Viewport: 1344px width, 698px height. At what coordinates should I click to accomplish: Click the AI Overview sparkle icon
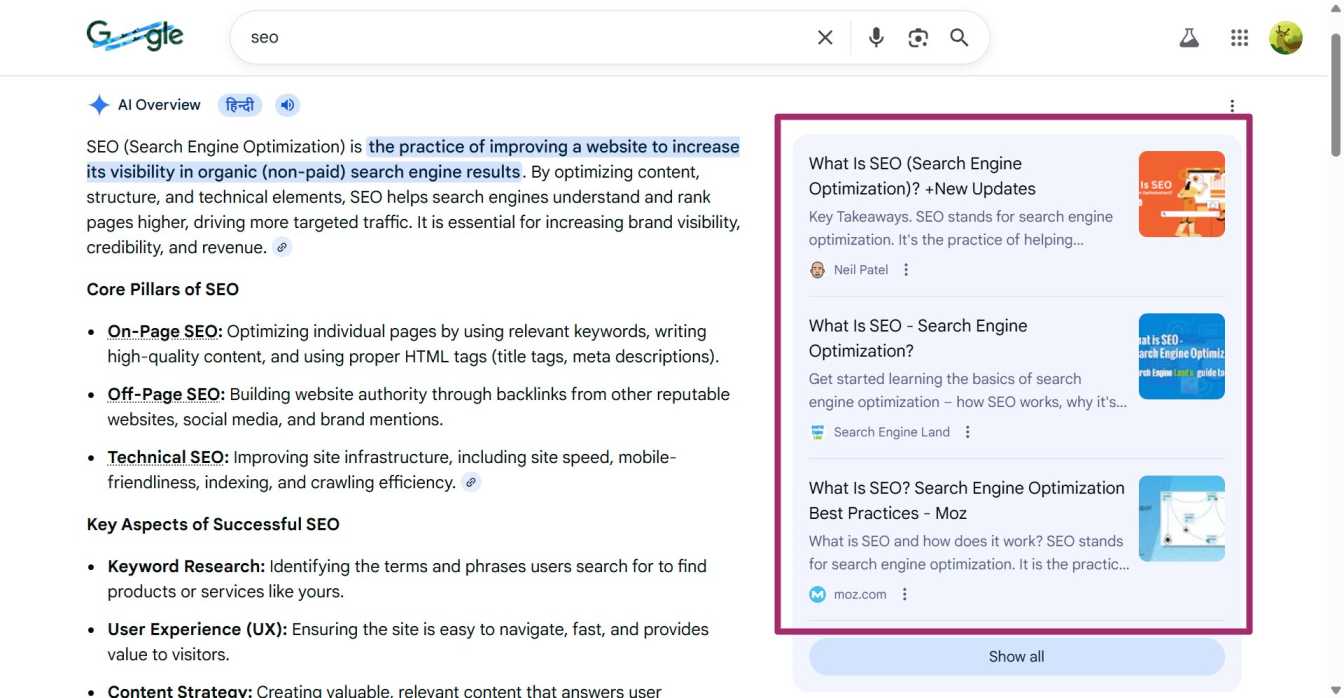[98, 104]
